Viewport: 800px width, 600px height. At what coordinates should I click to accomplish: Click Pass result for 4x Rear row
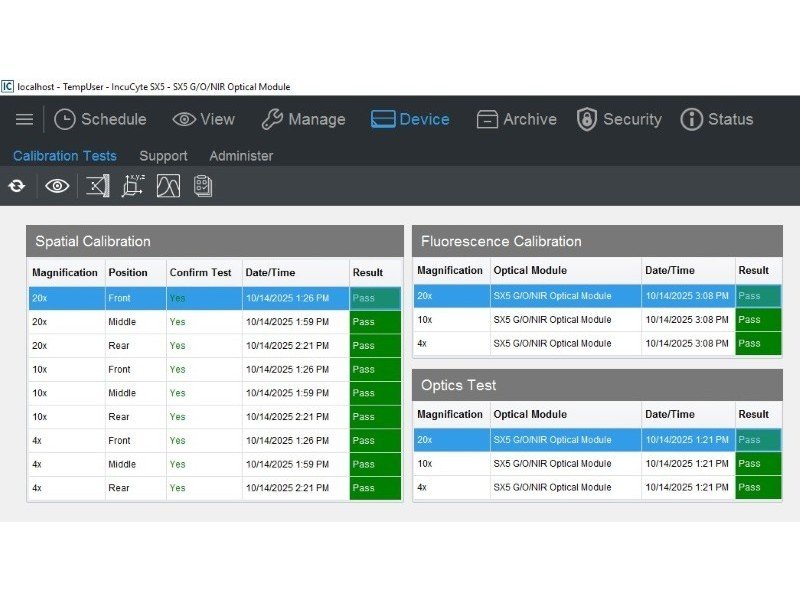tap(375, 488)
